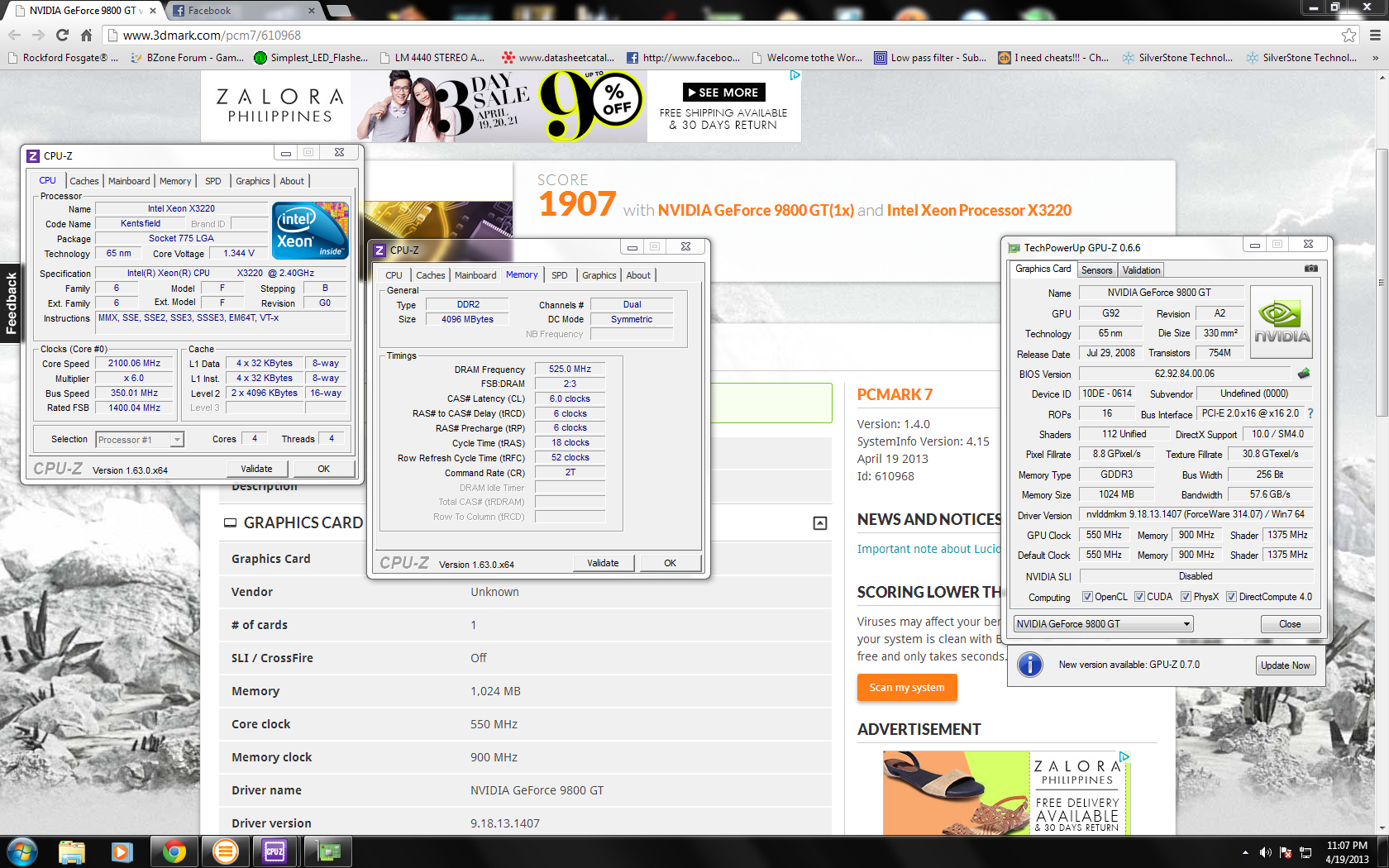Click the Chrome taskbar icon
Screen dimensions: 1389x868
coord(174,851)
